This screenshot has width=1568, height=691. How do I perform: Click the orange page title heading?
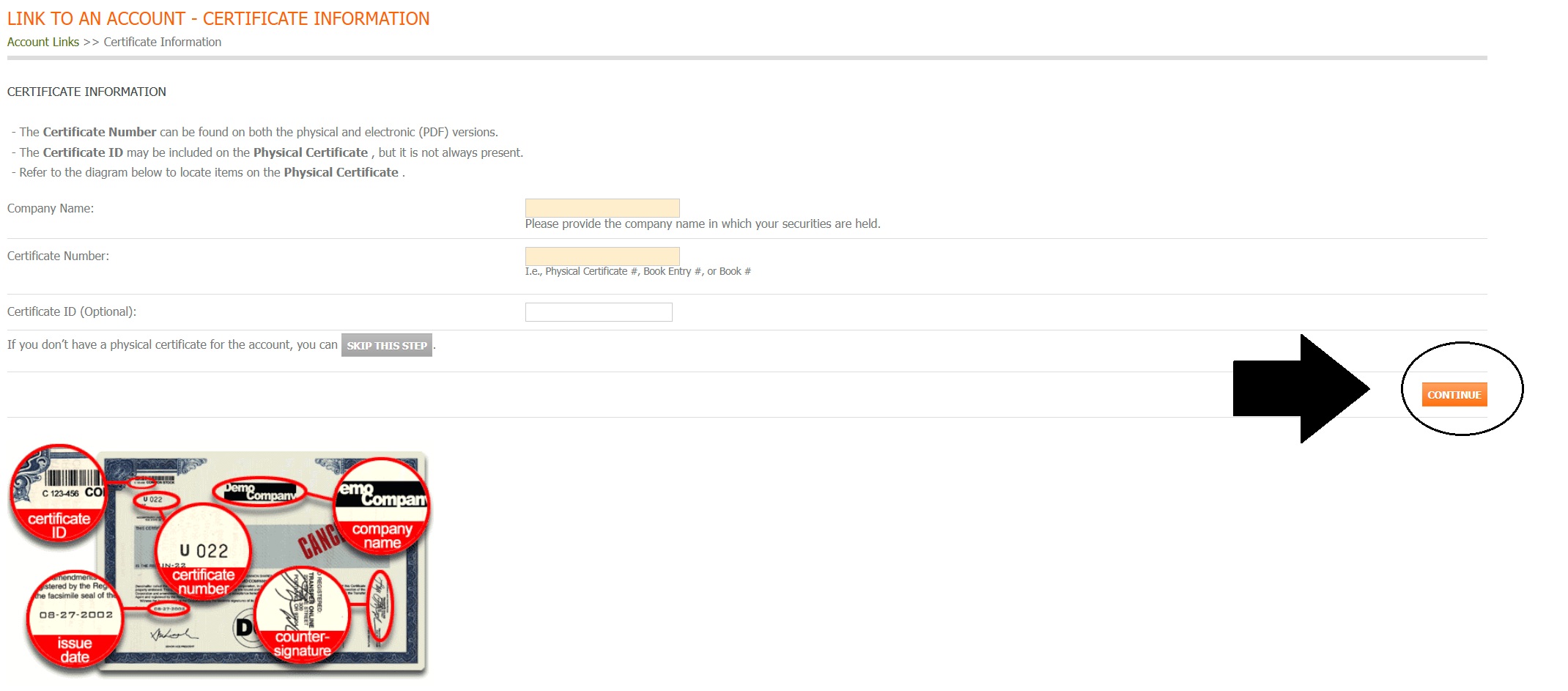218,19
